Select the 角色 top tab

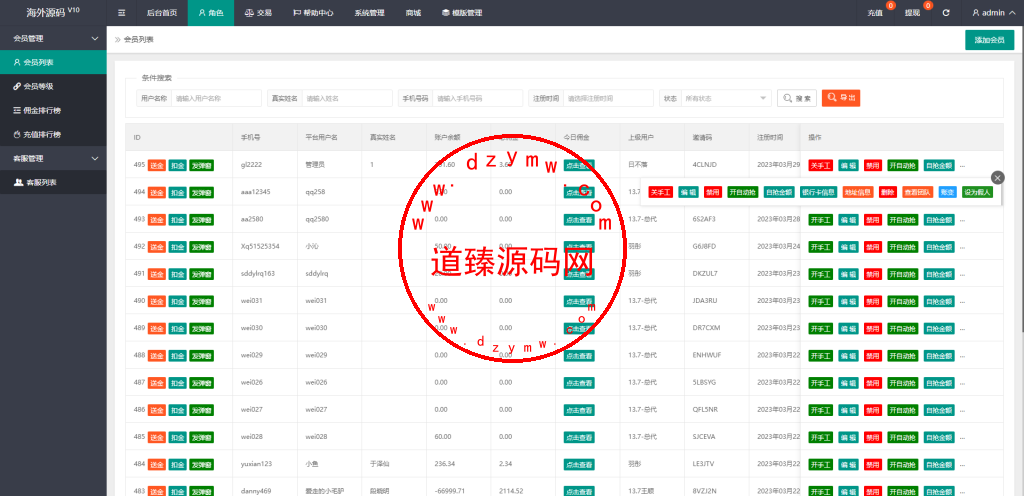coord(211,12)
